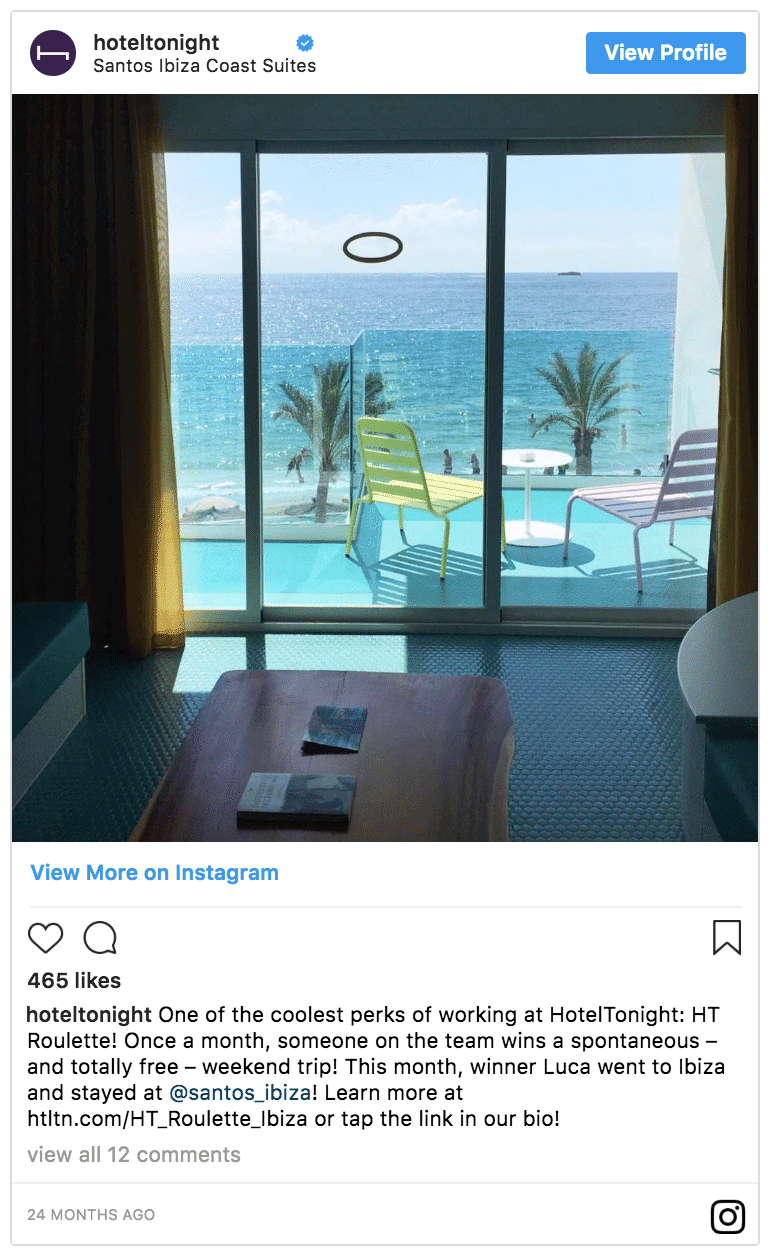Screen dimensions: 774x1258
Task: Click the Instagram logo in the footer
Action: [728, 1216]
